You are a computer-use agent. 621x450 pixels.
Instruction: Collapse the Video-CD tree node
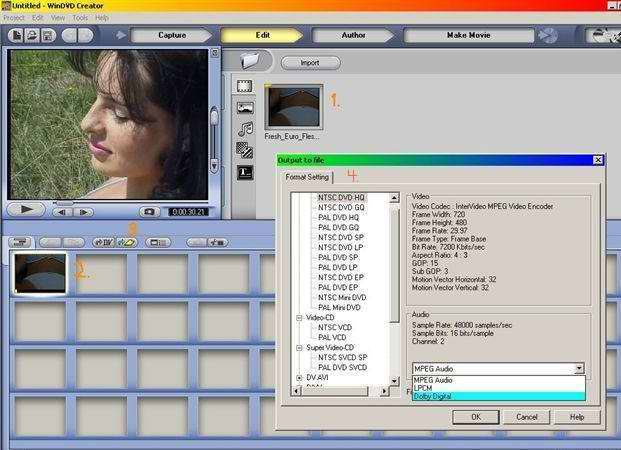point(299,318)
